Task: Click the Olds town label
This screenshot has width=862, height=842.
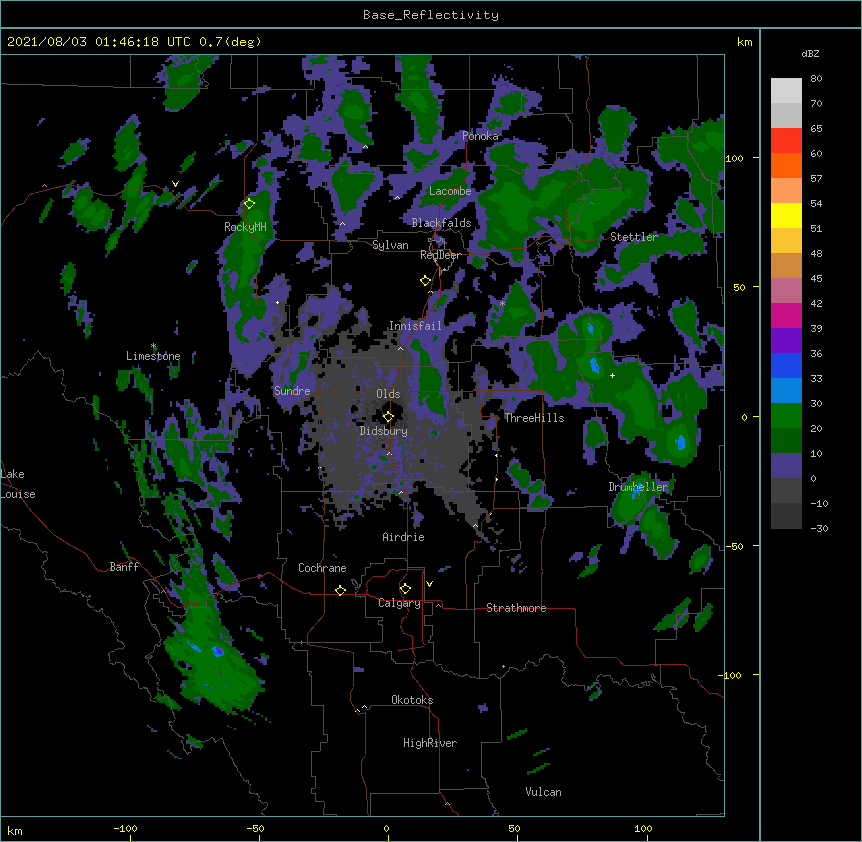Action: 388,394
